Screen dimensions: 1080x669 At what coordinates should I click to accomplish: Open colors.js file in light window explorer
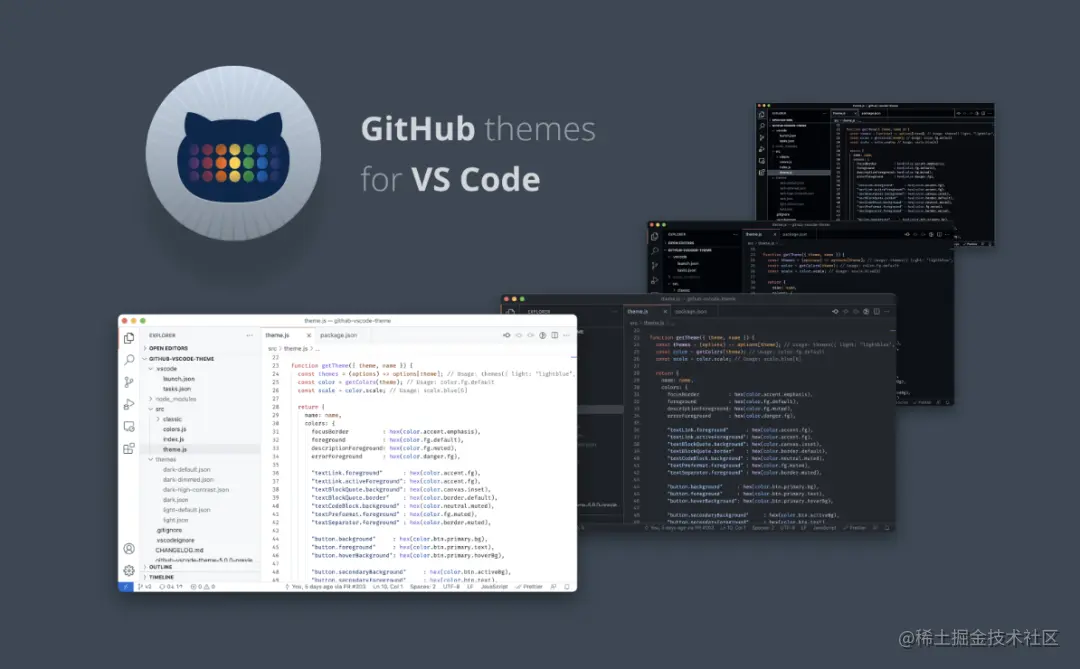tap(175, 429)
